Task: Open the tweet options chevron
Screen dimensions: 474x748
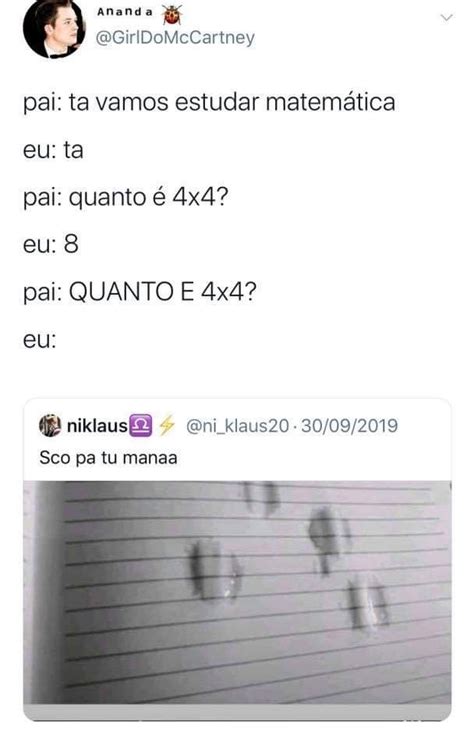Action: coord(446,18)
